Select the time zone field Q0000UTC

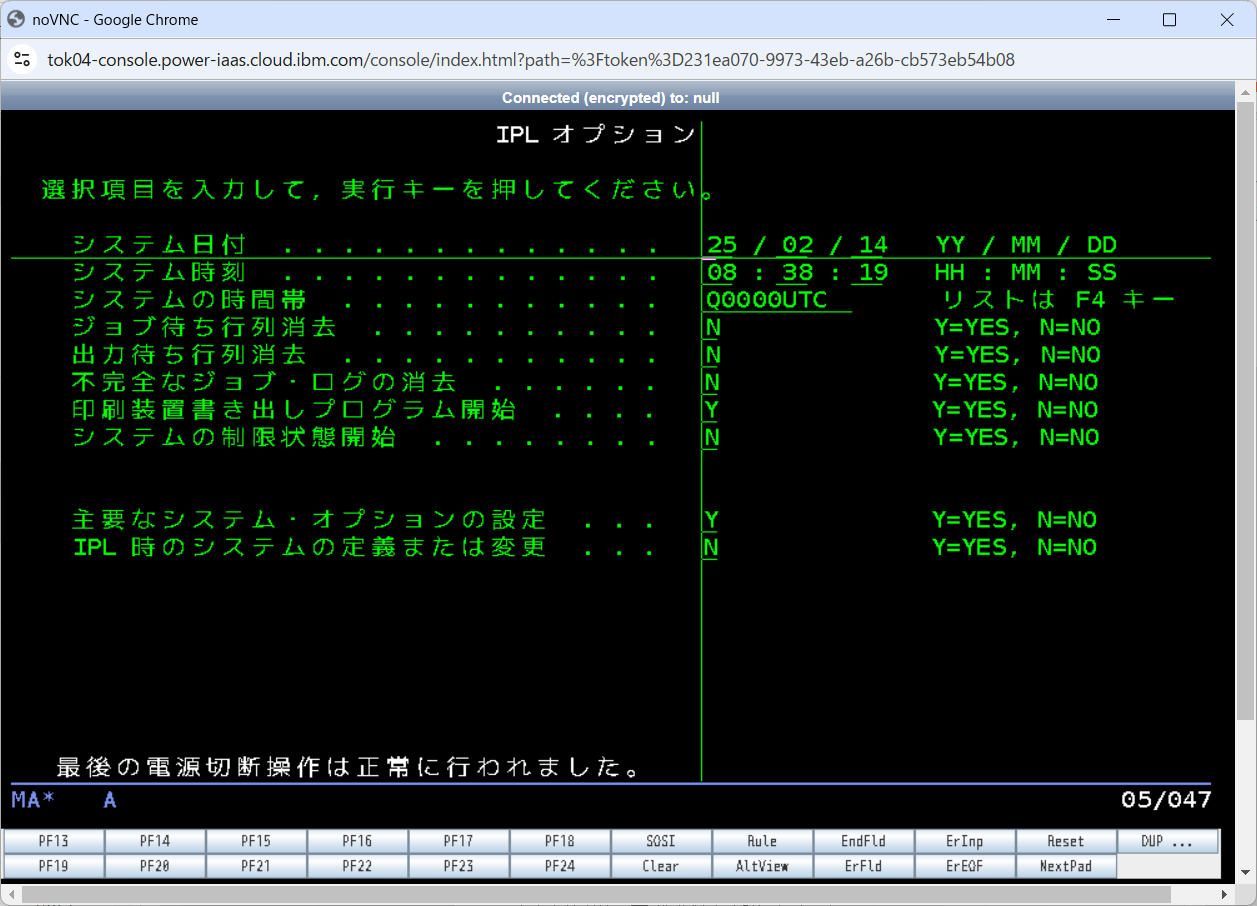click(778, 300)
